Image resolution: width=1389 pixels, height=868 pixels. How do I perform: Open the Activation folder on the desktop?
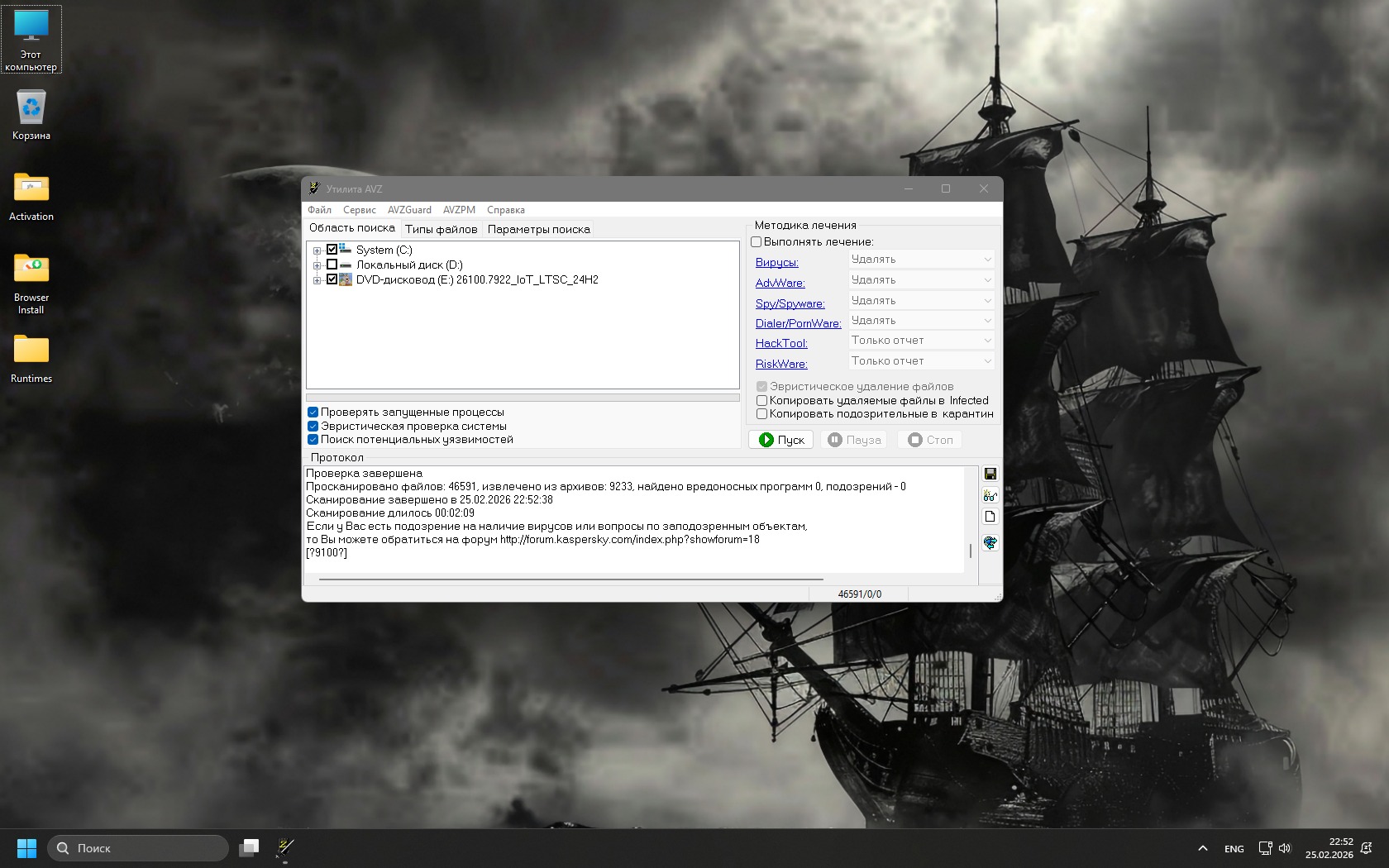click(31, 196)
